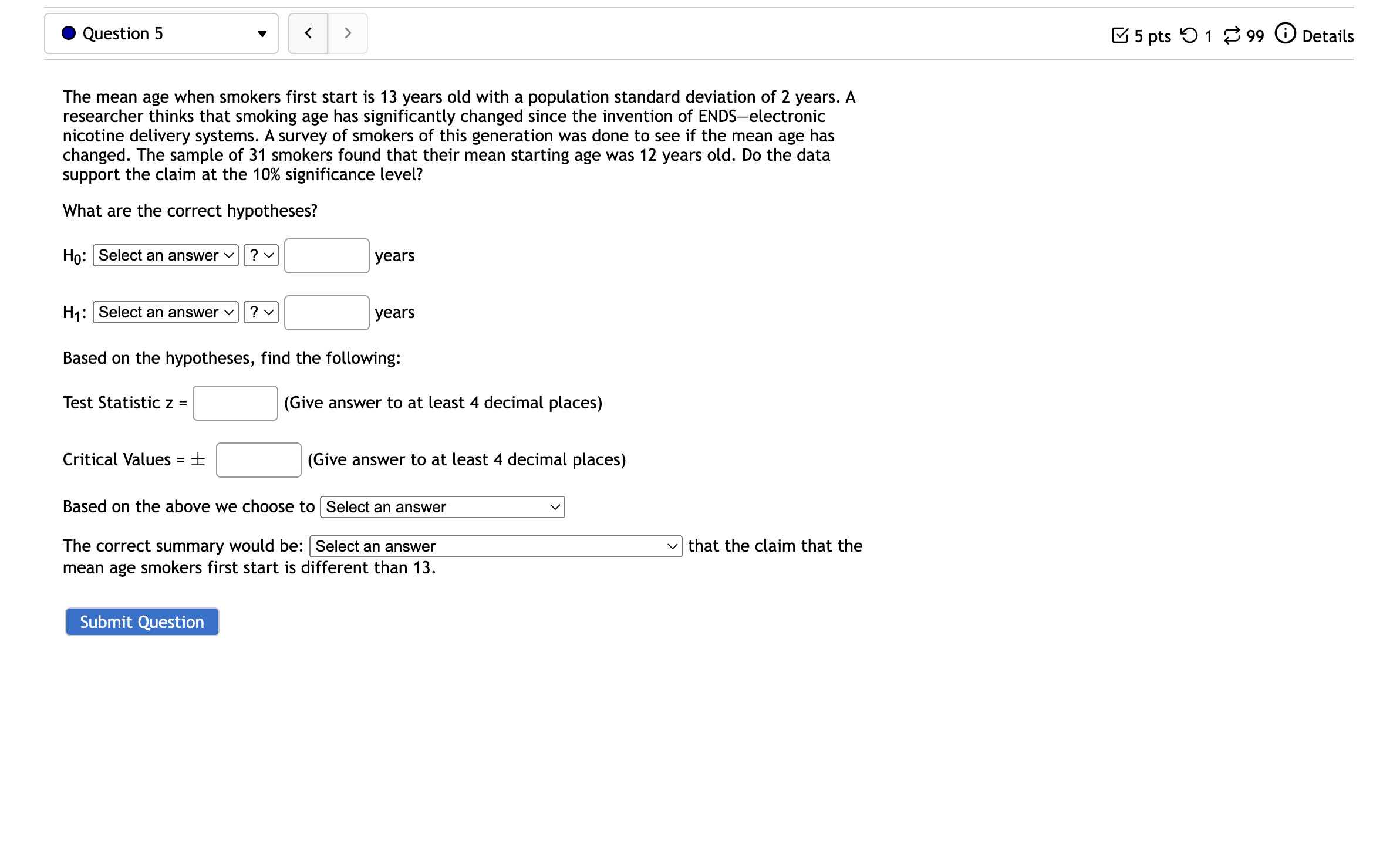Open the correct summary answer dropdown
Image resolution: width=1400 pixels, height=855 pixels.
pyautogui.click(x=495, y=546)
